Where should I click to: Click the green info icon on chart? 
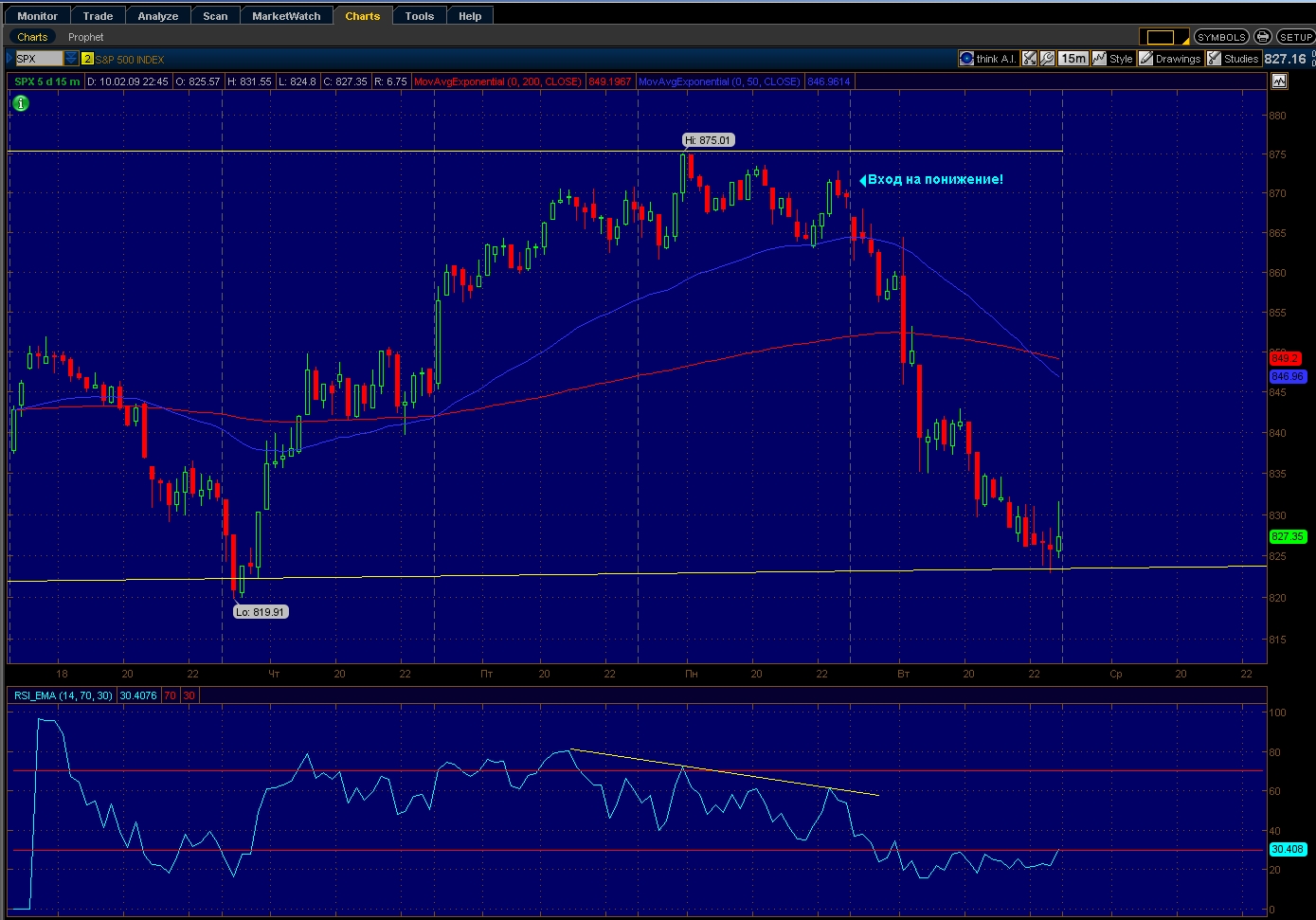click(x=21, y=103)
